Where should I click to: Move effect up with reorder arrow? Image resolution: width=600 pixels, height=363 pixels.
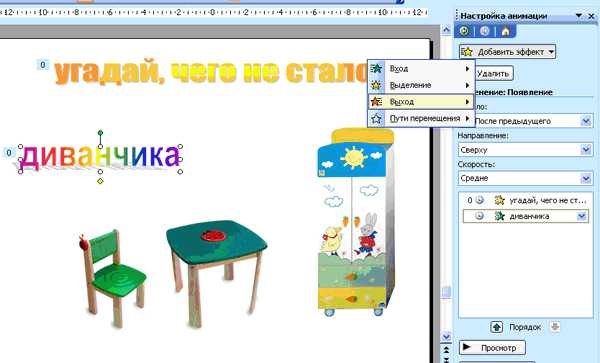tap(497, 327)
